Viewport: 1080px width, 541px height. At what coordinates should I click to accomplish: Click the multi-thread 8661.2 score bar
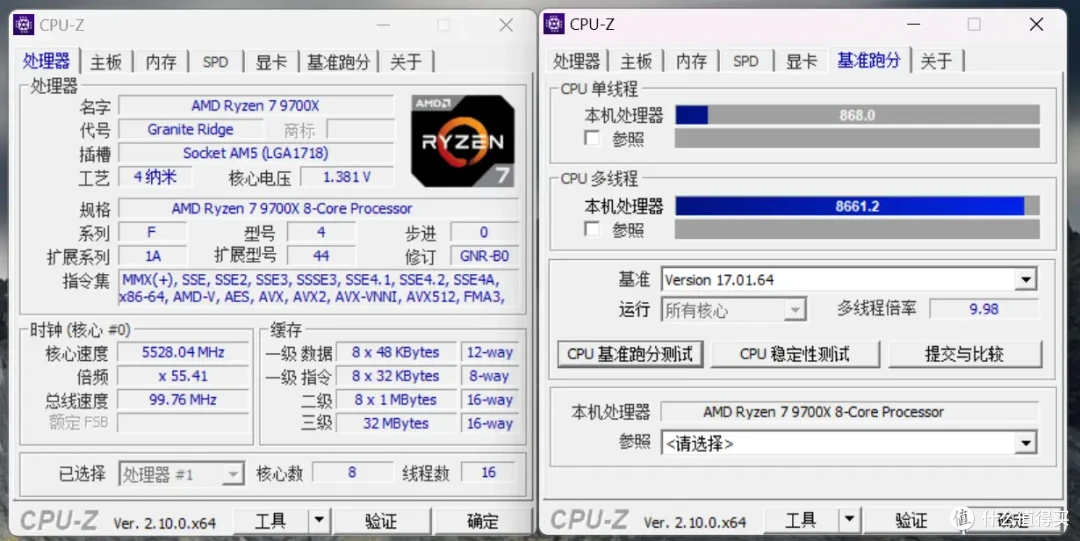point(857,205)
